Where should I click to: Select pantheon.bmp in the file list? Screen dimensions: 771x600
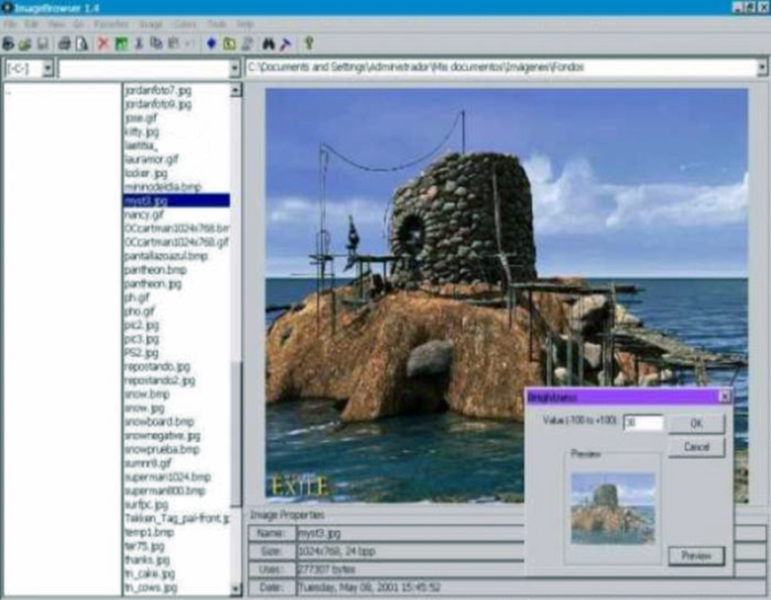pos(155,270)
